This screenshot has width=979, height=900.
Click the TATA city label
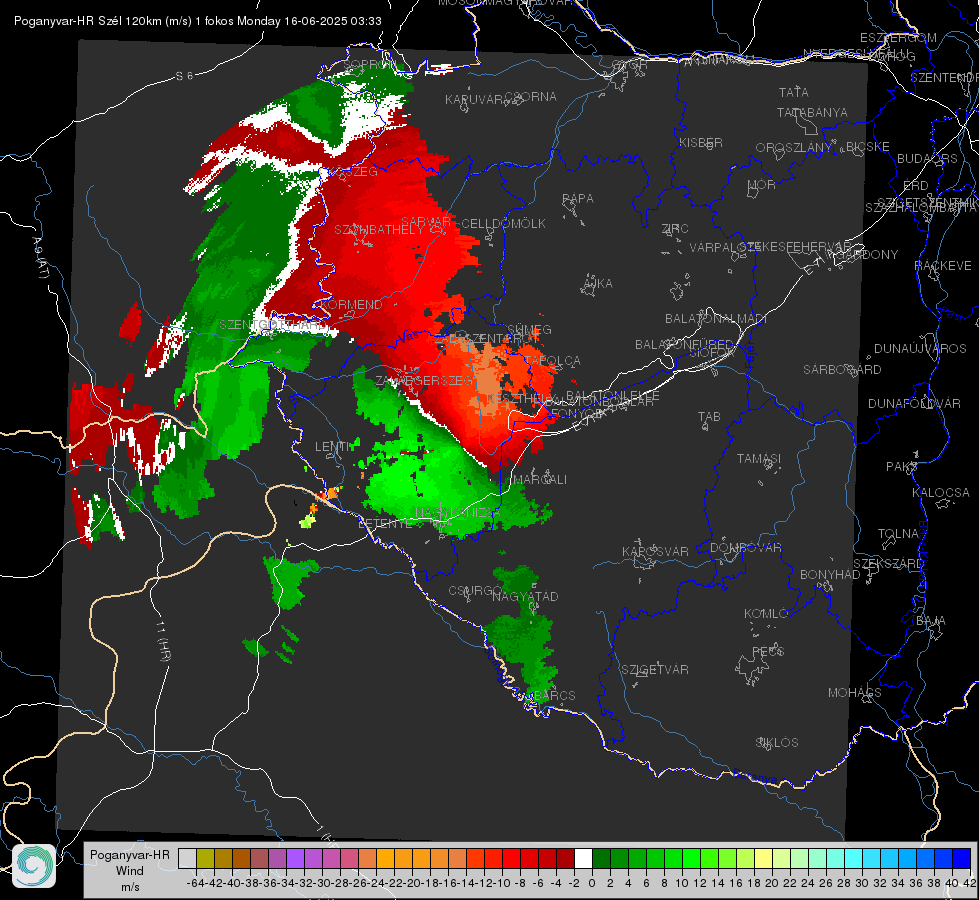point(794,92)
